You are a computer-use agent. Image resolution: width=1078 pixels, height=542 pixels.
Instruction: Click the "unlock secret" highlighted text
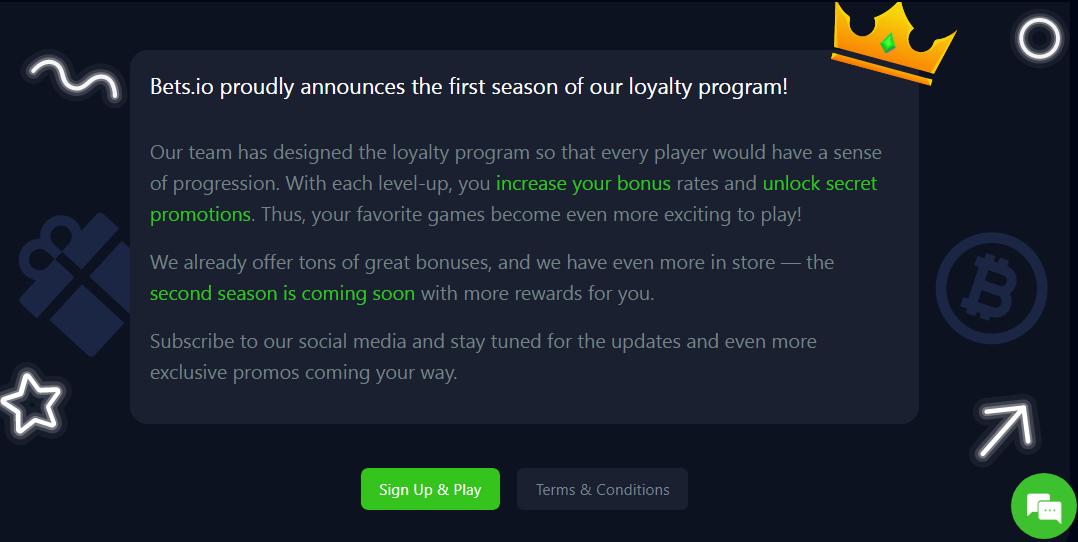[820, 184]
